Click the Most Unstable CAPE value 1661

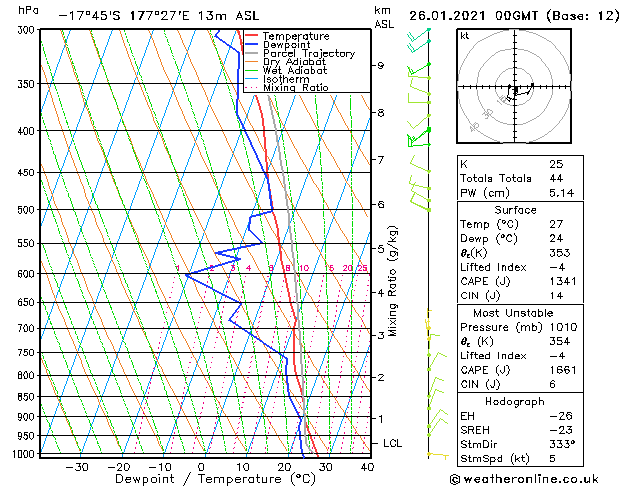(x=563, y=370)
